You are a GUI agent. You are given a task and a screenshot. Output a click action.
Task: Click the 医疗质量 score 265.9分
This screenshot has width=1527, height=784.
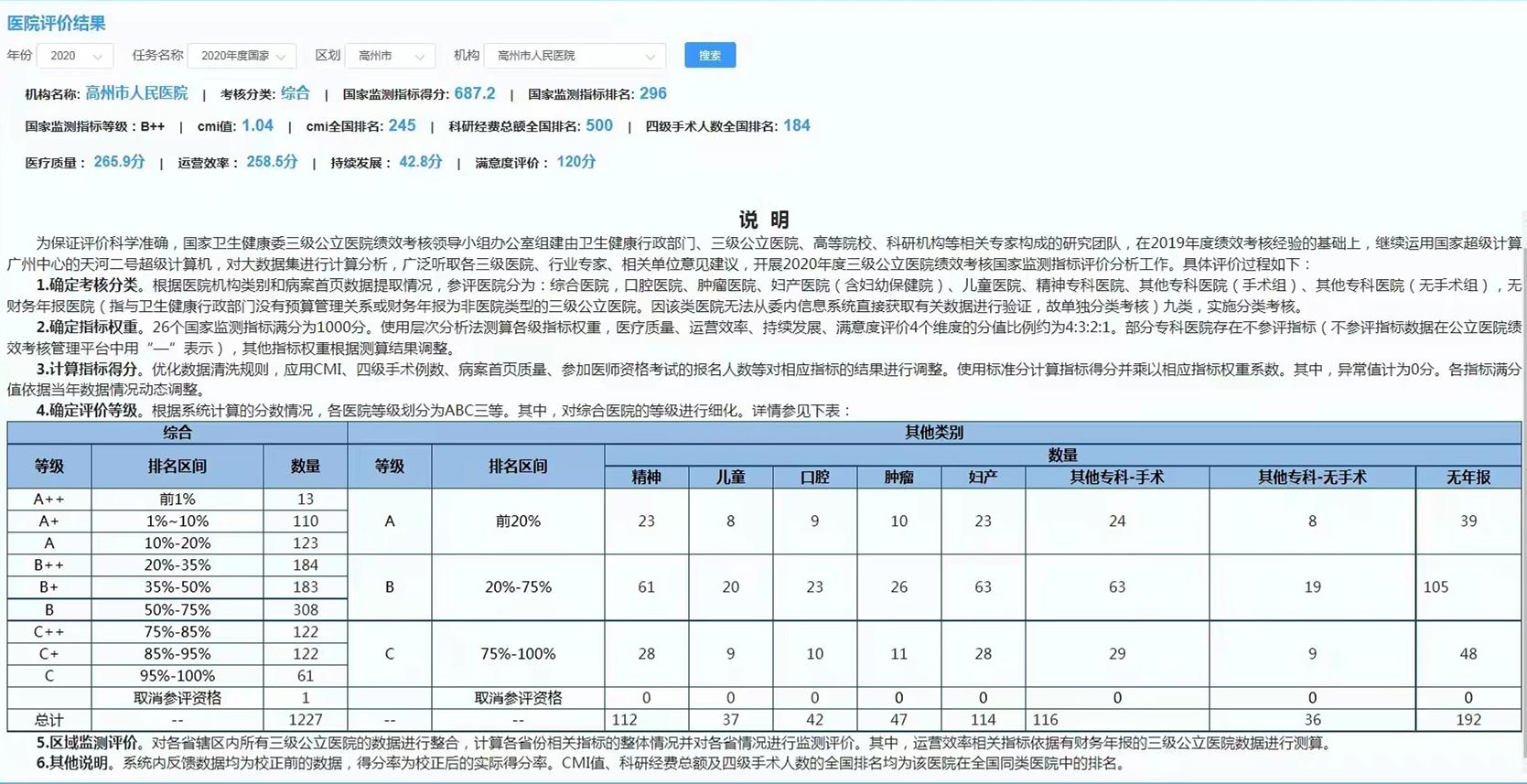coord(119,162)
